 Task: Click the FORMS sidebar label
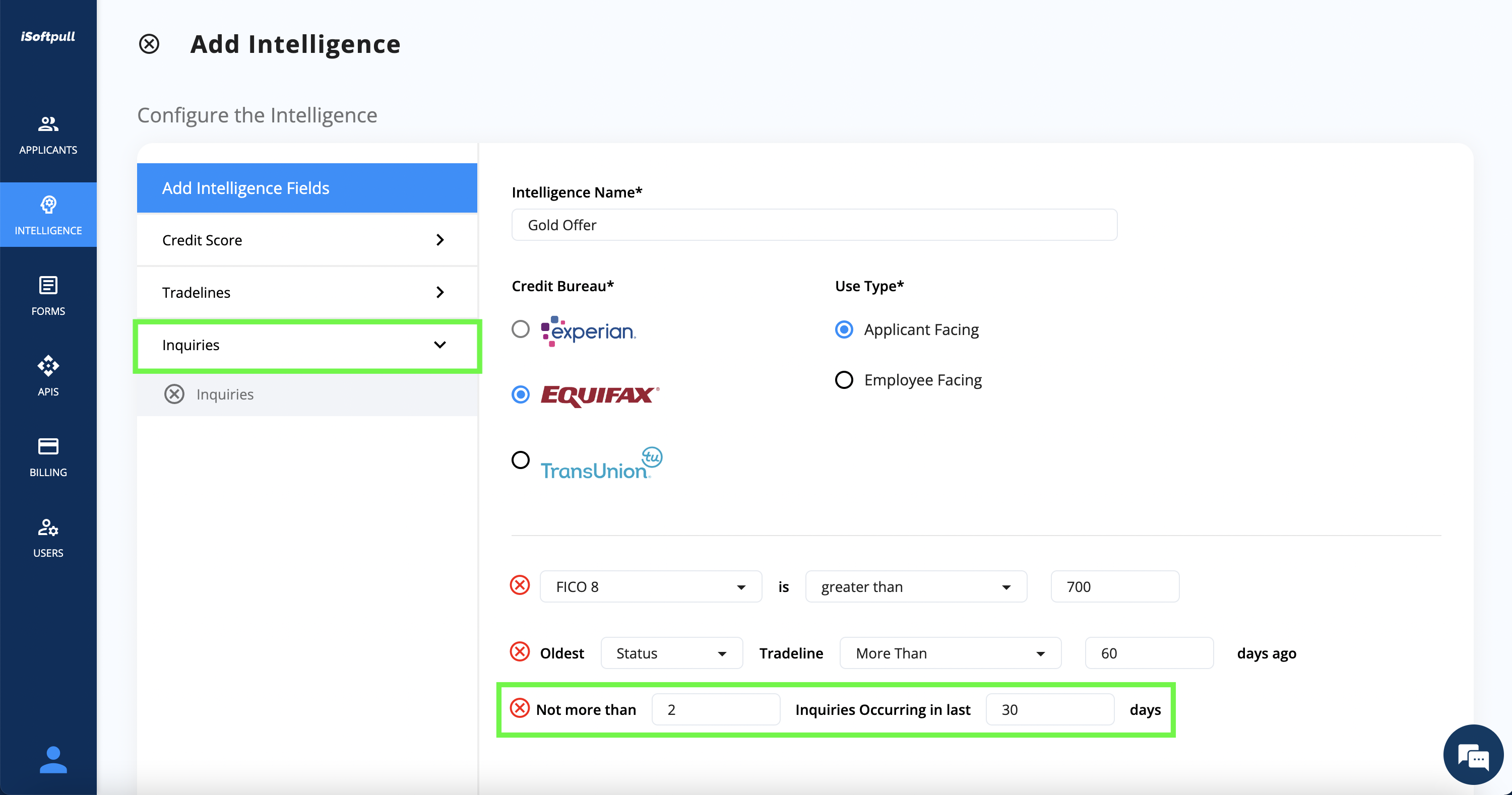(48, 311)
